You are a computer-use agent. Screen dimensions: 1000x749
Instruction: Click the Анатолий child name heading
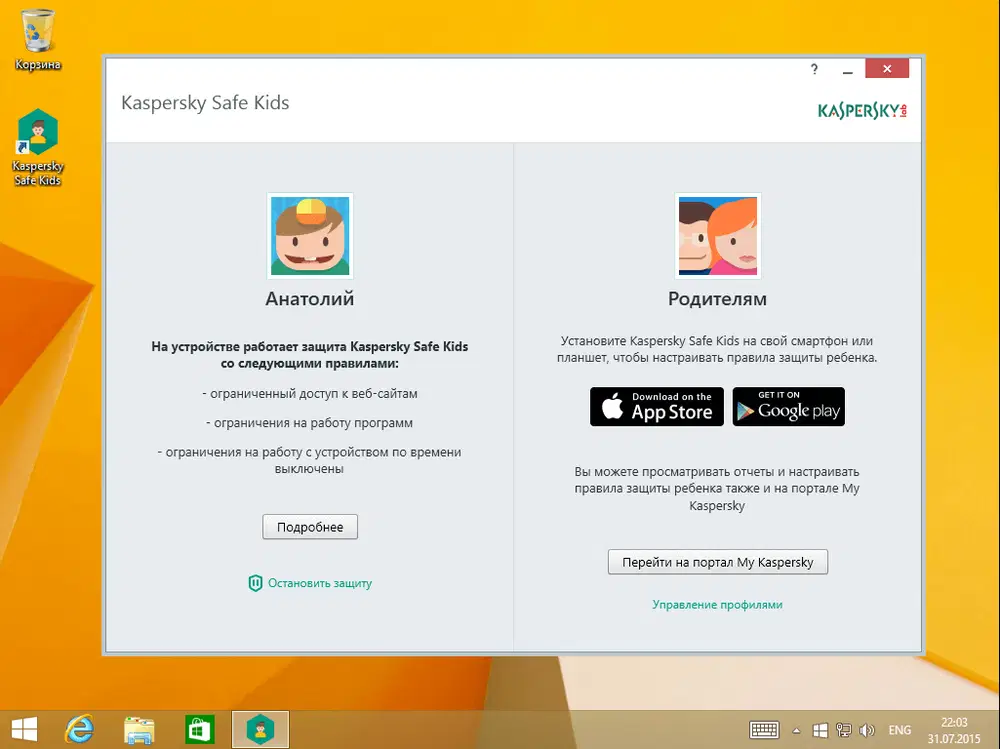tap(310, 299)
